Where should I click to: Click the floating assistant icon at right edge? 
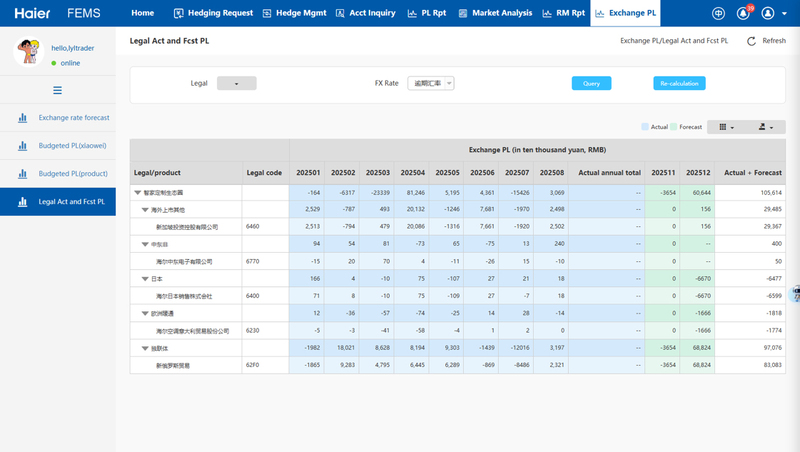tap(795, 294)
